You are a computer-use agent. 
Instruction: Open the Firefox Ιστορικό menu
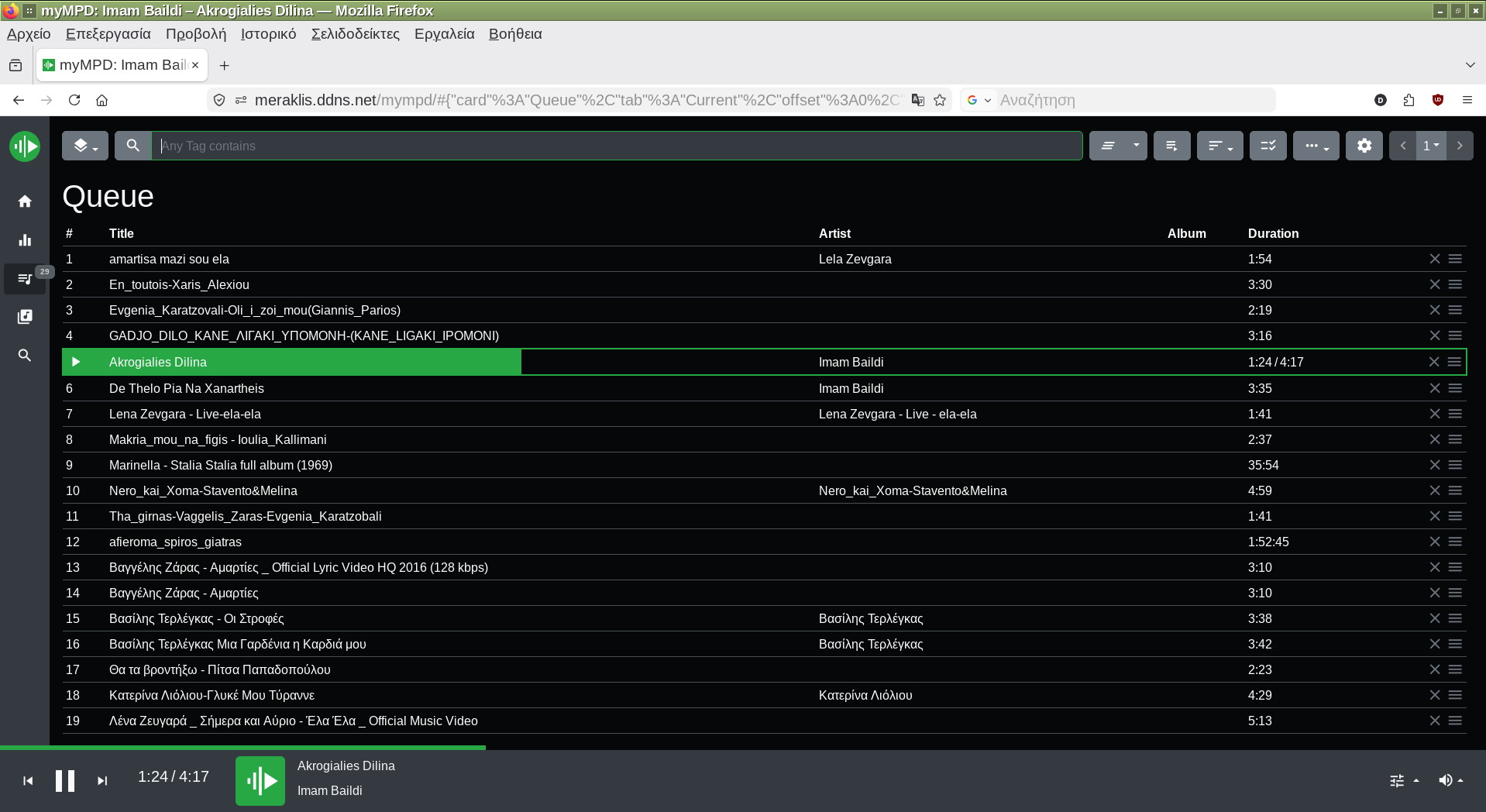pos(268,34)
